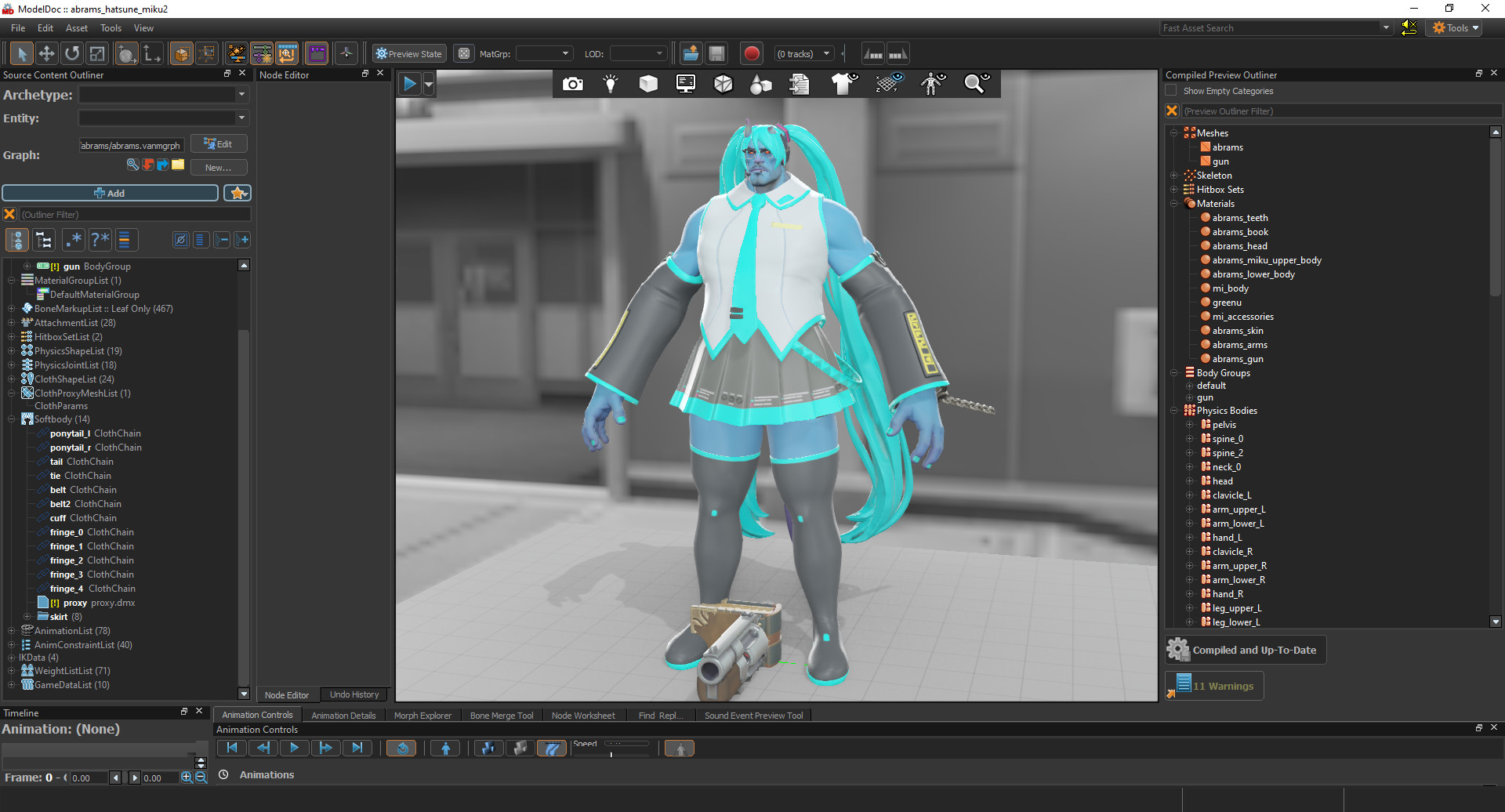Expand the Skeleton node in Compiled Preview Outliner

pyautogui.click(x=1173, y=175)
